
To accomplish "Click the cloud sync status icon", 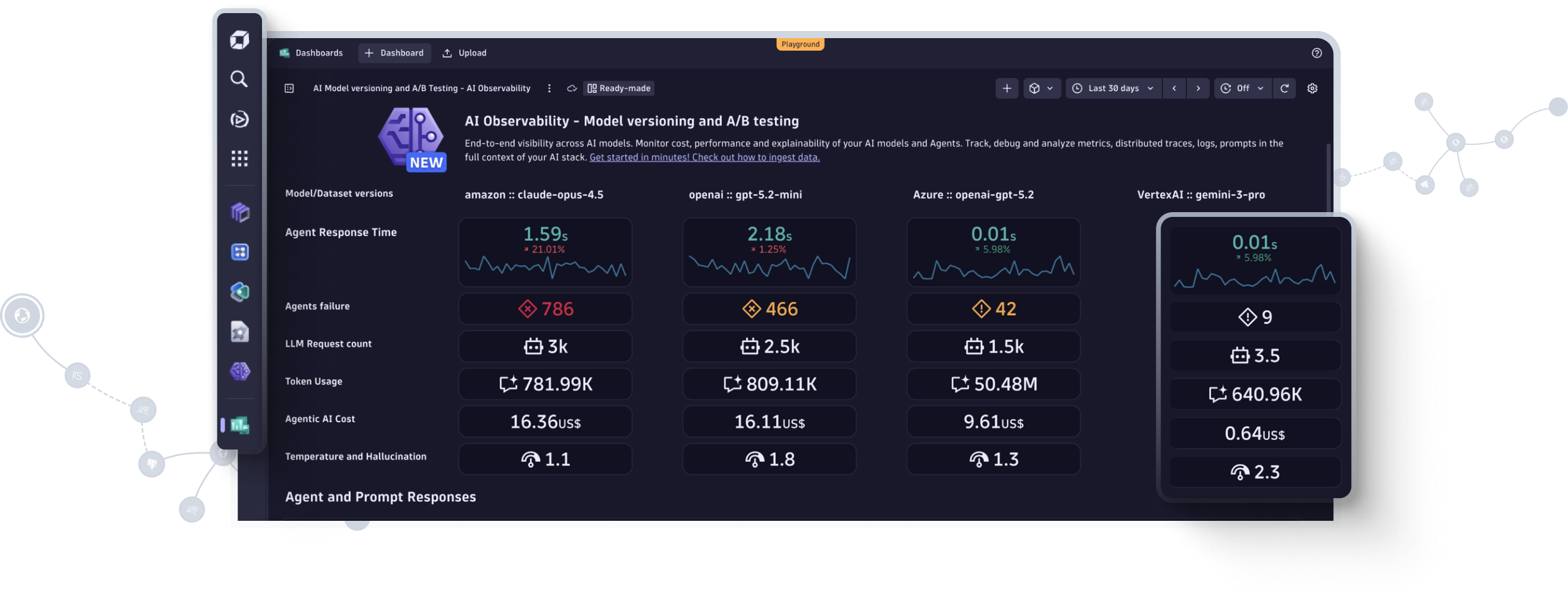I will pos(572,88).
